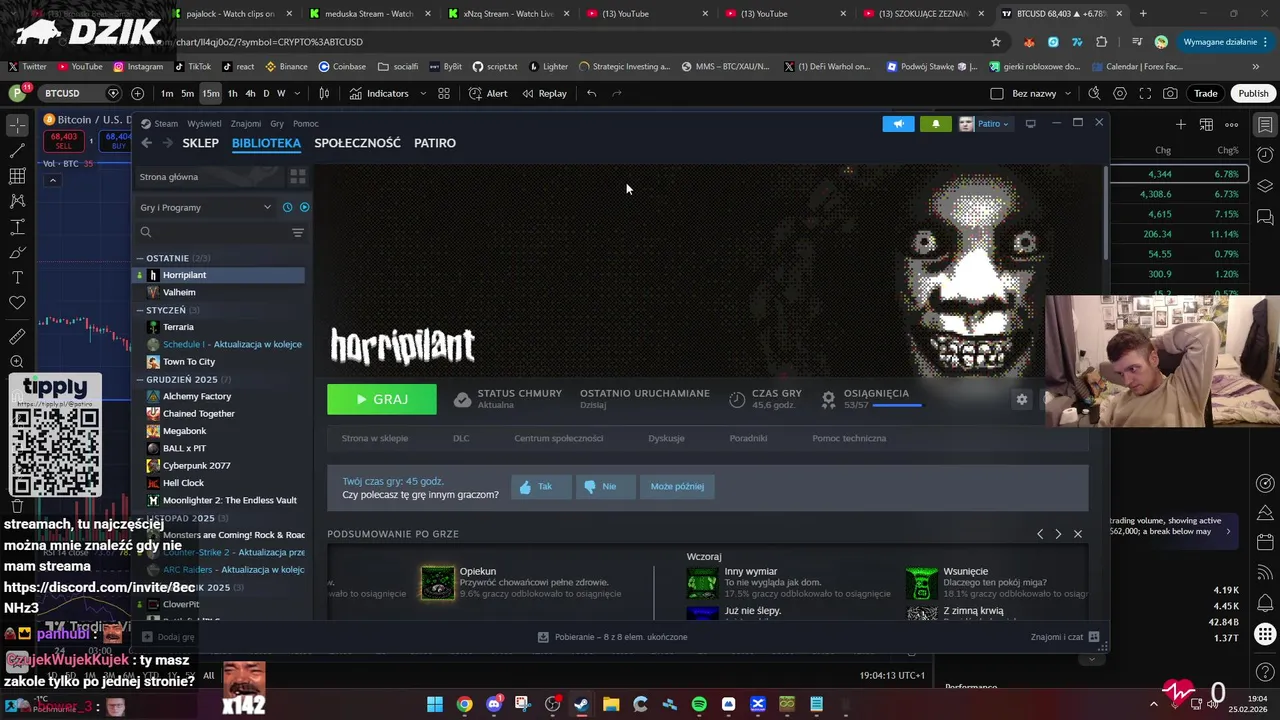
Task: Open TradingView alerts clock panel
Action: (1265, 155)
